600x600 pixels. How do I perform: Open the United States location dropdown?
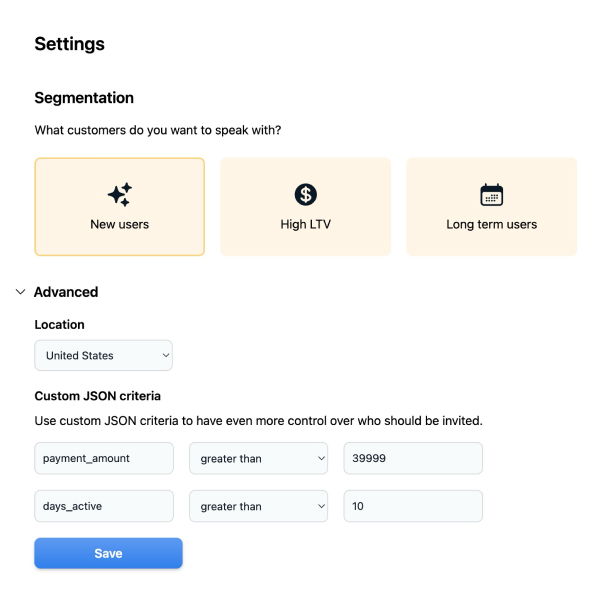click(x=103, y=355)
